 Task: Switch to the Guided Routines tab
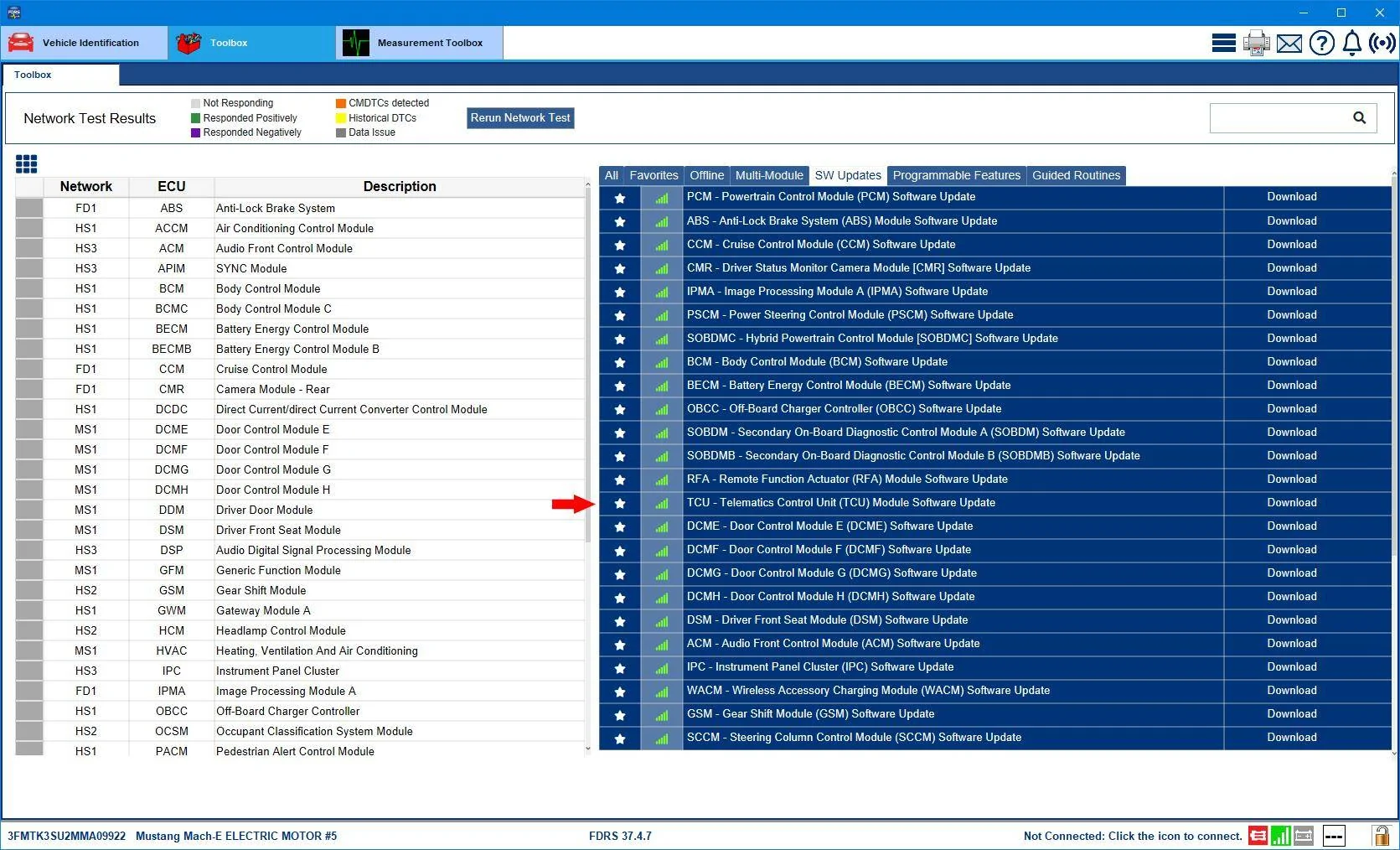click(x=1076, y=175)
